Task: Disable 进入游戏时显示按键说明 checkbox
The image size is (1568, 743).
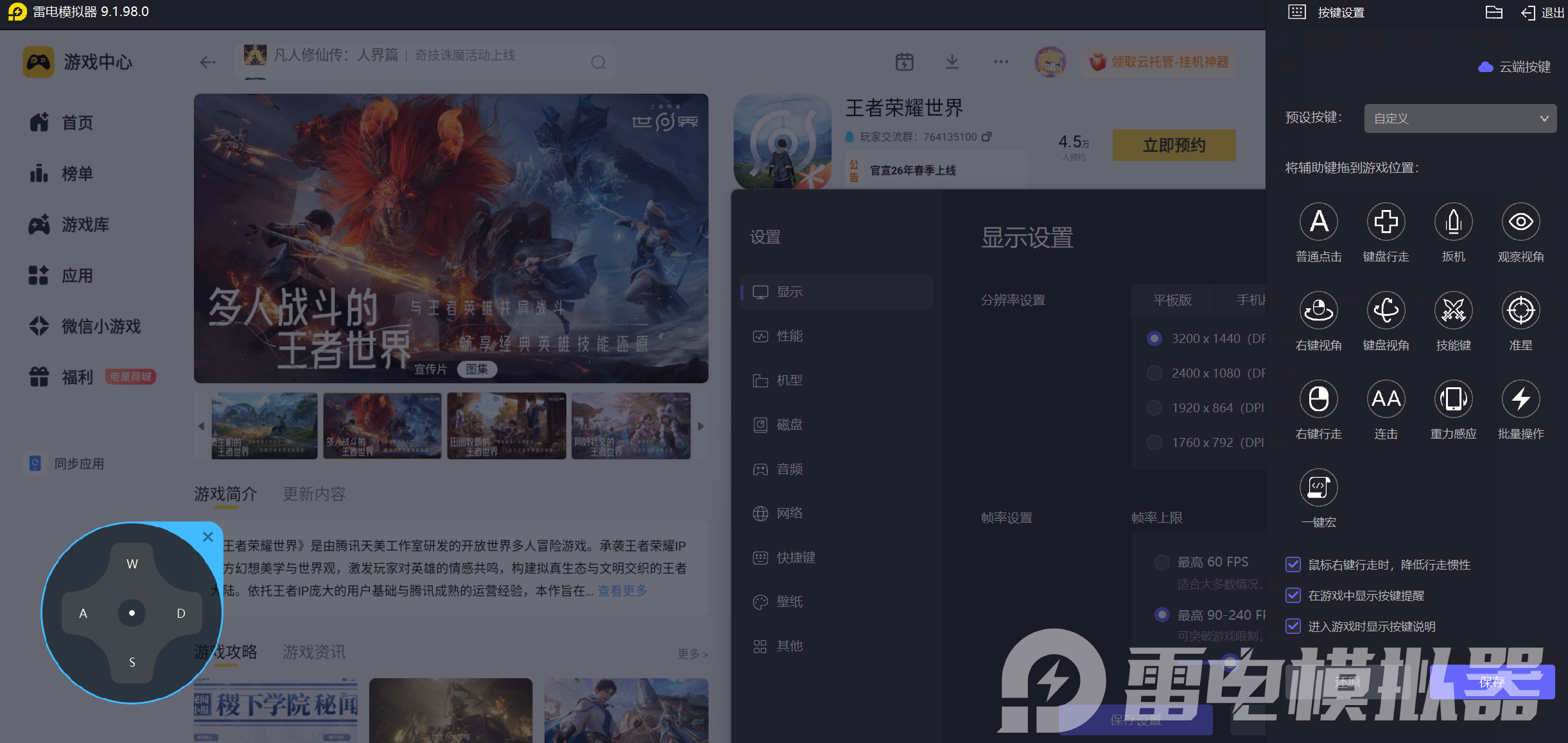Action: coord(1293,627)
